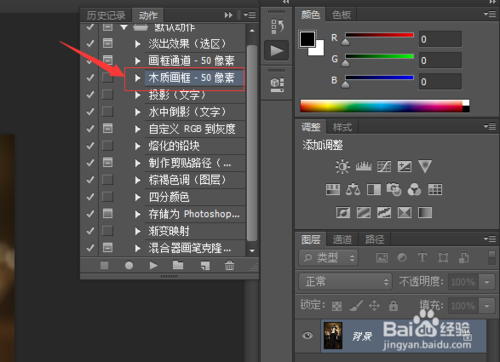Add a Levels adjustment
500x362 pixels.
(x=363, y=166)
